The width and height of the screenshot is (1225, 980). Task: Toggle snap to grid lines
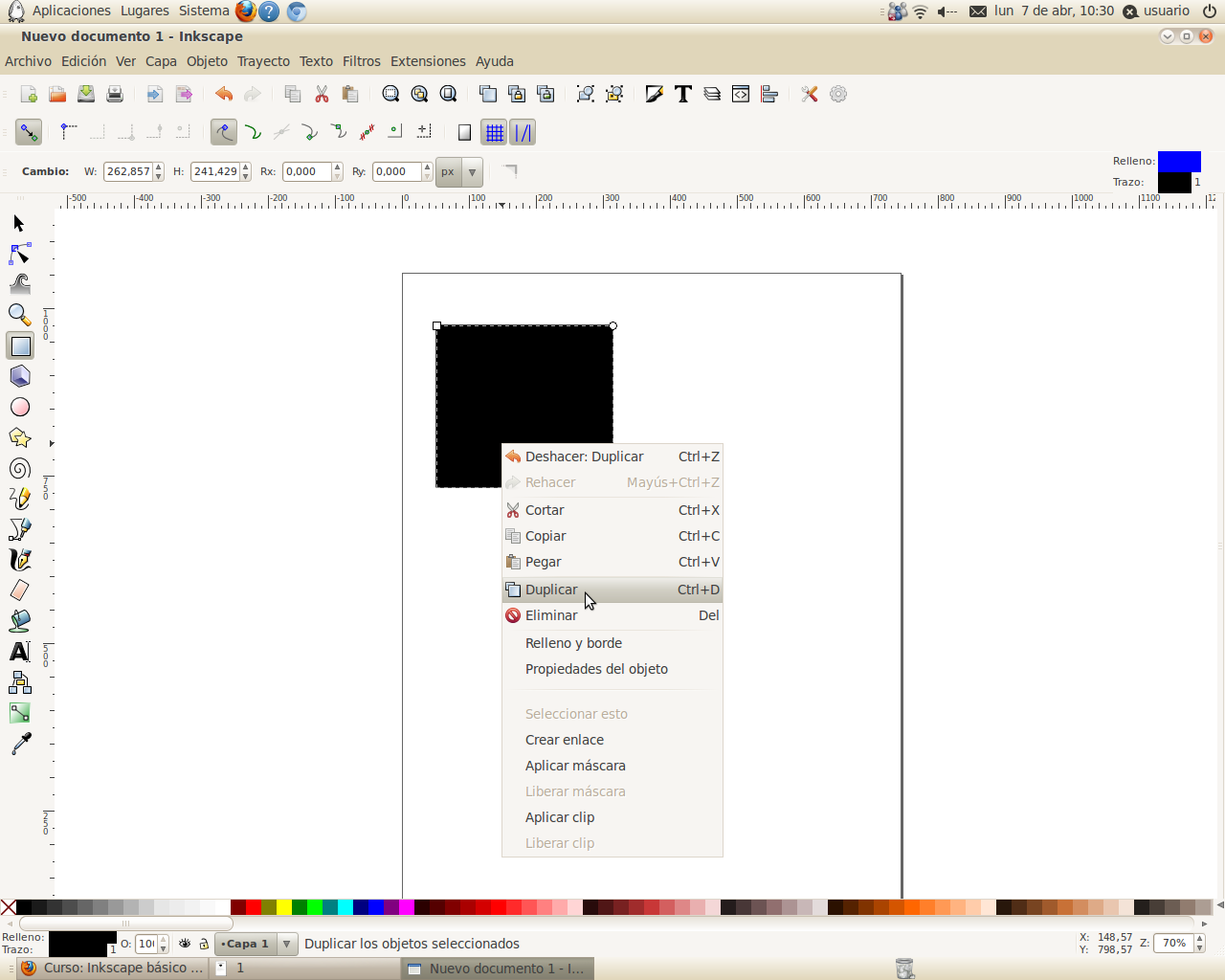click(495, 132)
